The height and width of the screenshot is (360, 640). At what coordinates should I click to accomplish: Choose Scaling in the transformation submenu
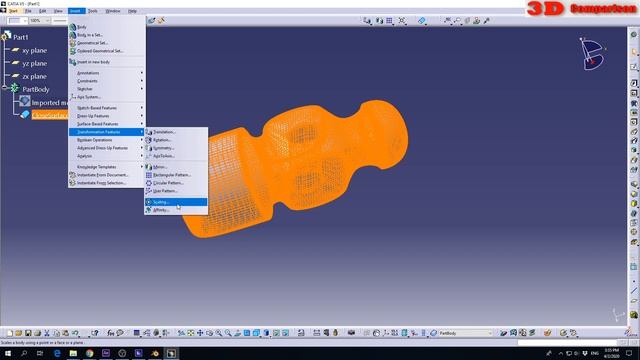tap(176, 202)
